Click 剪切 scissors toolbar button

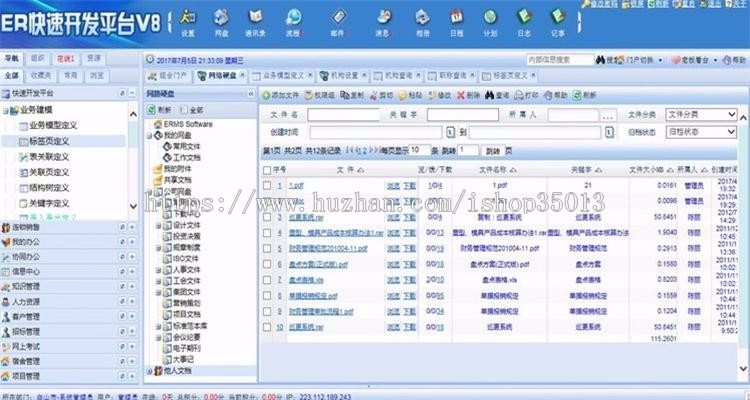381,95
